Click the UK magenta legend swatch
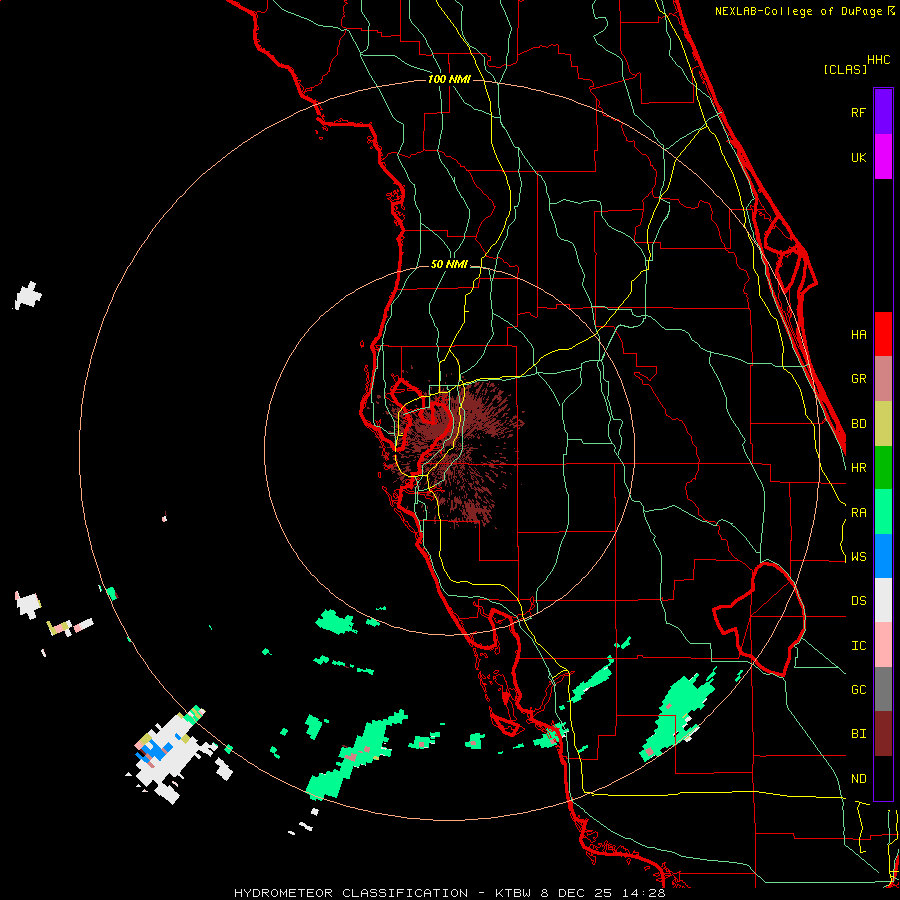Viewport: 900px width, 900px height. pos(883,156)
